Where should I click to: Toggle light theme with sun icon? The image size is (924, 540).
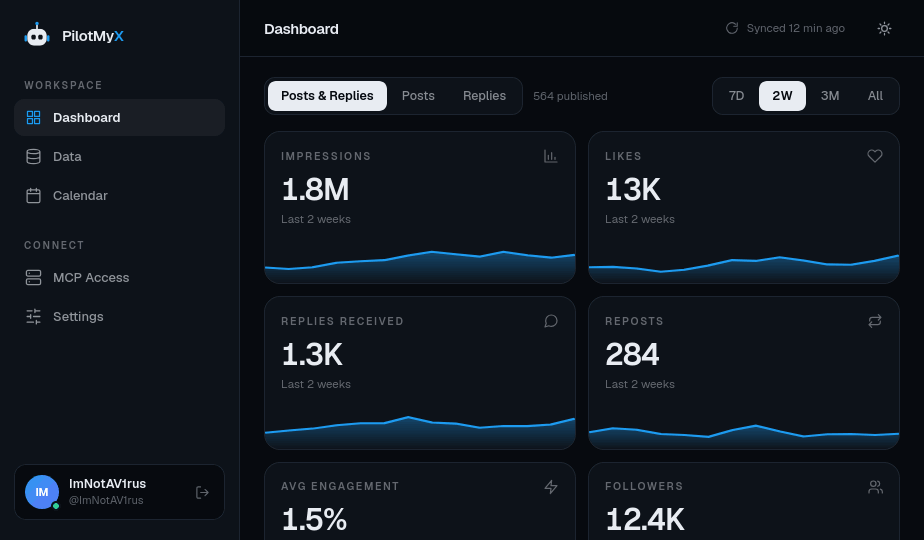coord(884,28)
